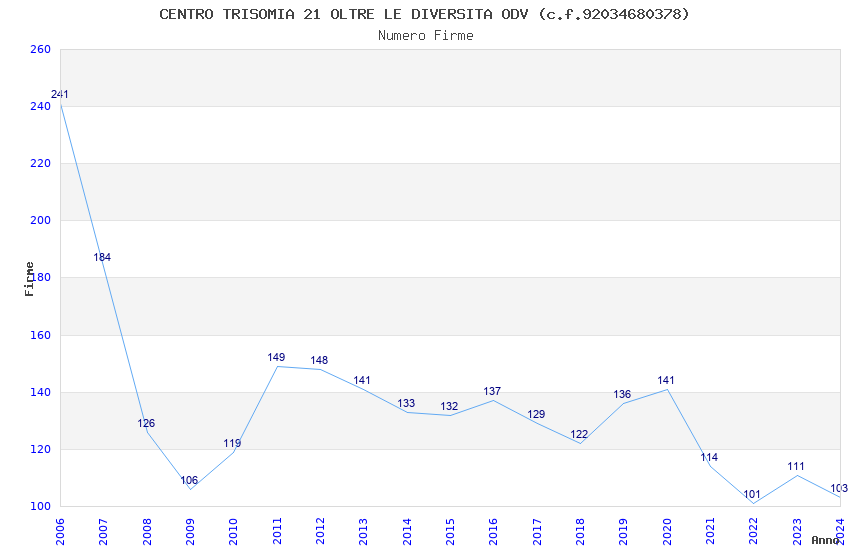Select the 149 peak label at 2011
The width and height of the screenshot is (850, 550).
pos(276,357)
